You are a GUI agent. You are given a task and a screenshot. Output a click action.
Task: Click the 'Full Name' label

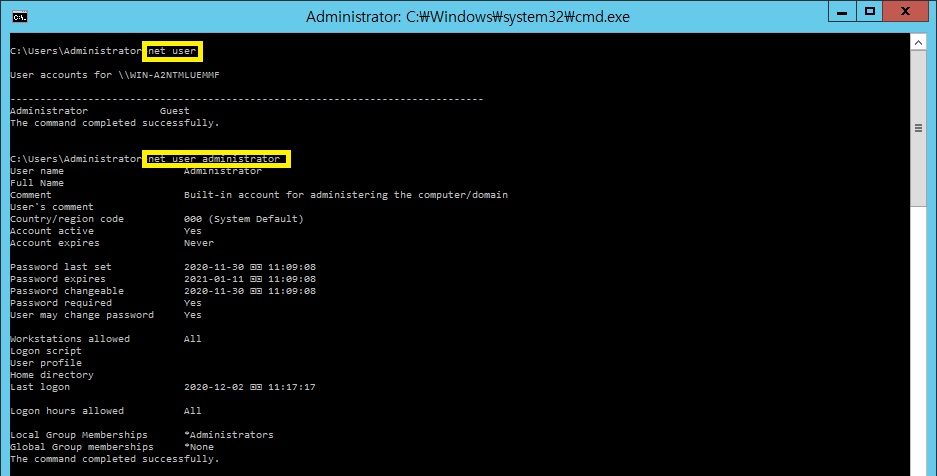click(37, 183)
